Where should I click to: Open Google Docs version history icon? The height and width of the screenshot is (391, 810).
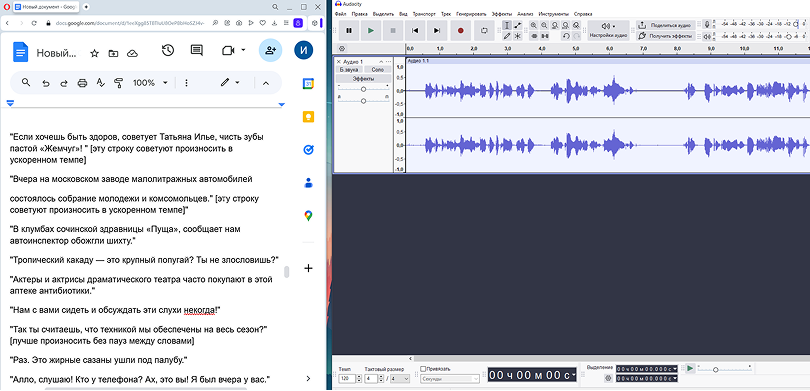167,51
